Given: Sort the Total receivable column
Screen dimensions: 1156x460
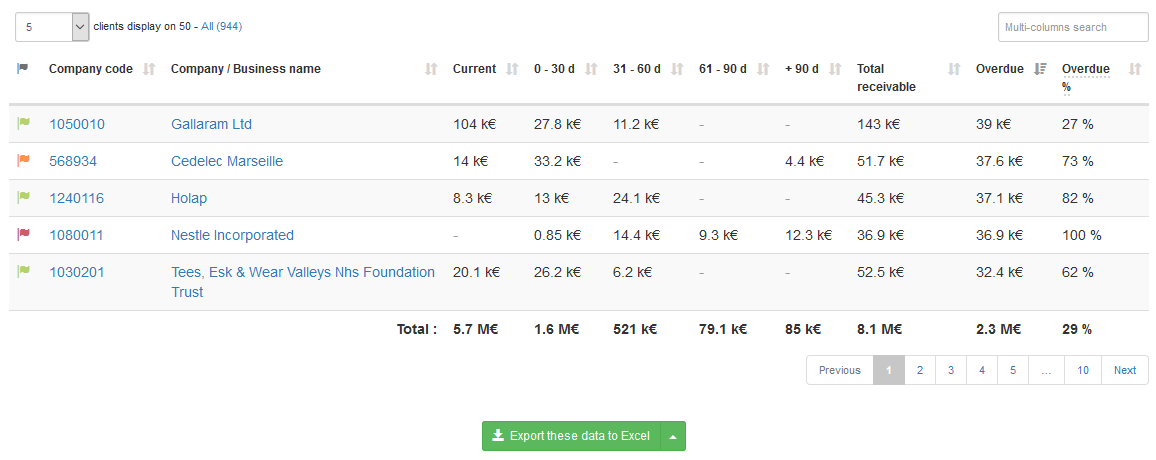Looking at the screenshot, I should [954, 69].
